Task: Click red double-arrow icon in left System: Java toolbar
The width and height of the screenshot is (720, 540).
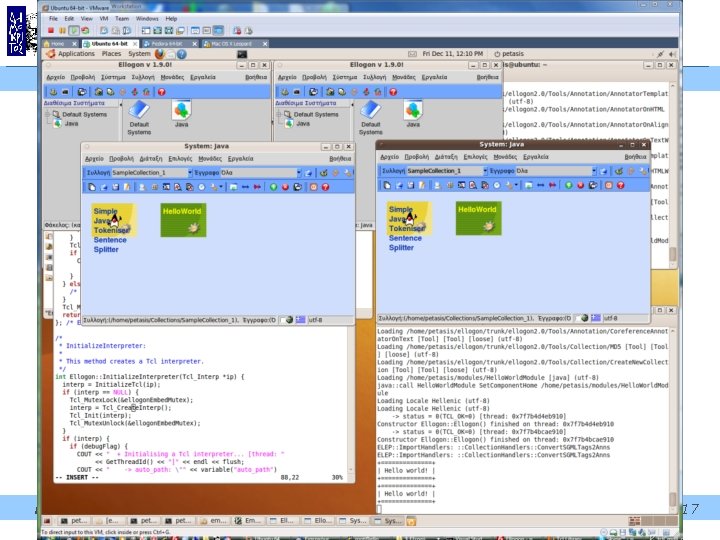Action: coord(257,187)
